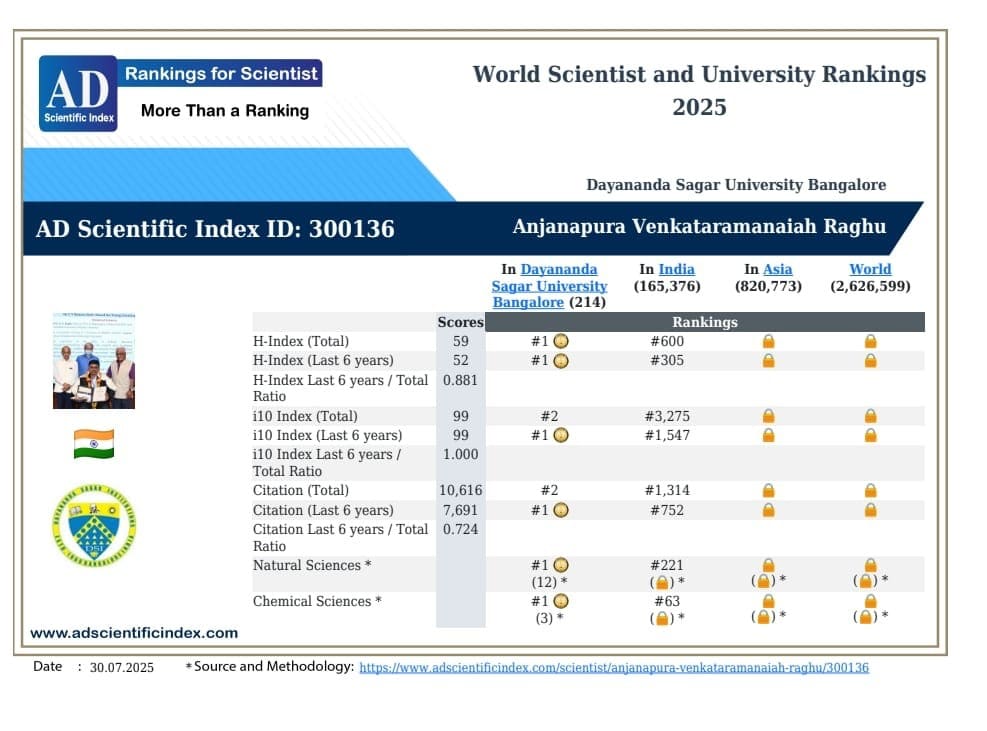Image resolution: width=987 pixels, height=731 pixels.
Task: Click the India flag icon
Action: (x=94, y=444)
